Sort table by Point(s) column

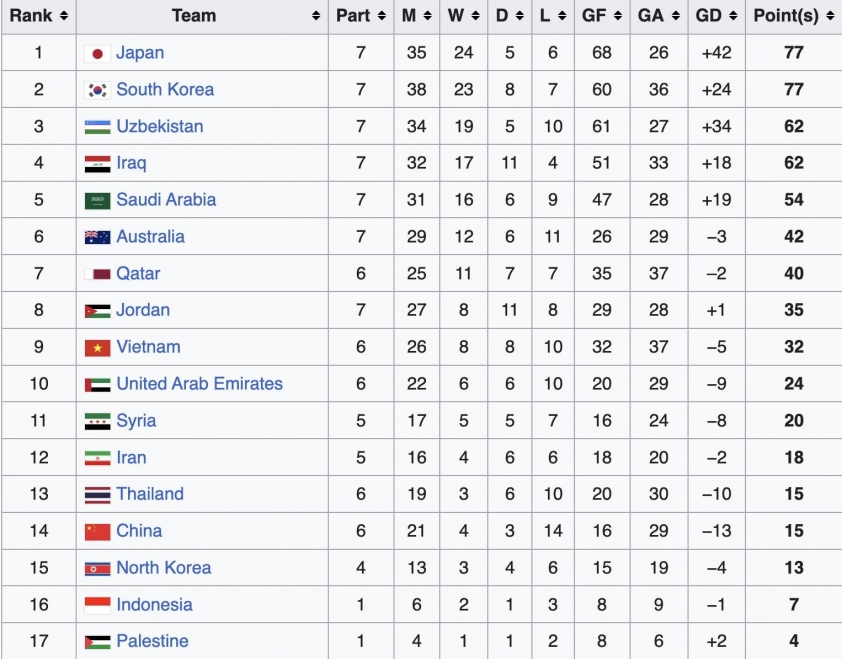pos(793,15)
